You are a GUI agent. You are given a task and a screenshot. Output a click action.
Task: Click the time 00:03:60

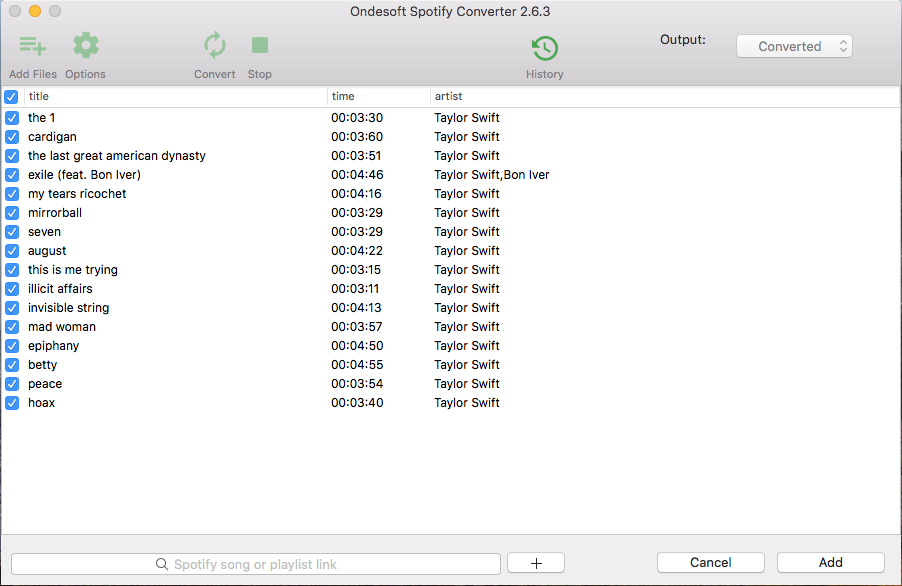tap(357, 137)
